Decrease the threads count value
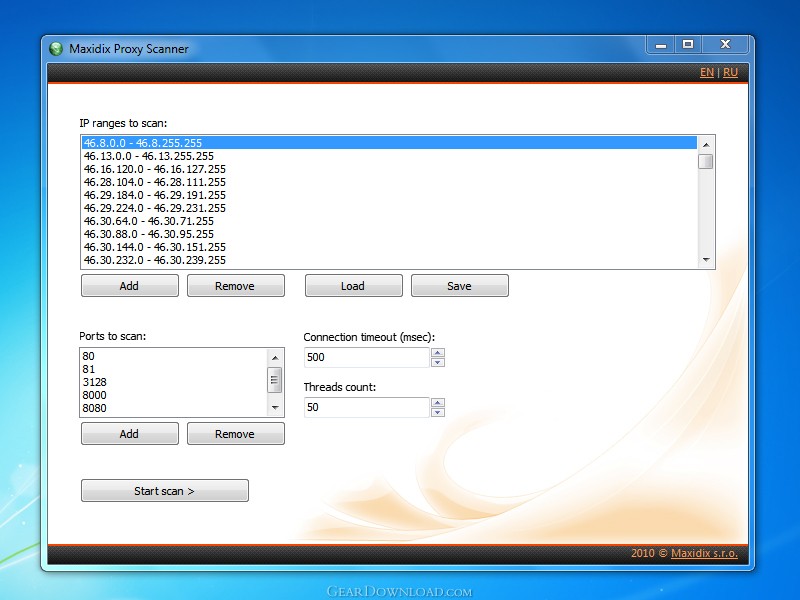This screenshot has width=800, height=600. click(x=438, y=412)
